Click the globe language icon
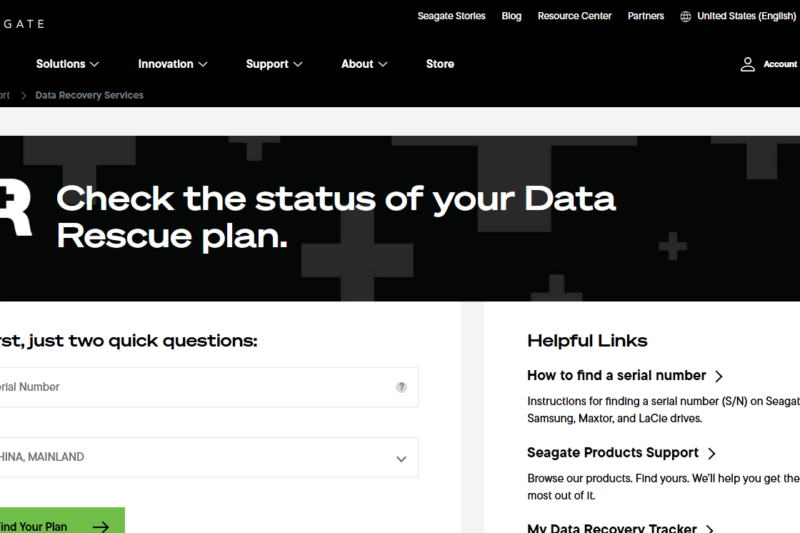The height and width of the screenshot is (533, 800). (x=685, y=16)
